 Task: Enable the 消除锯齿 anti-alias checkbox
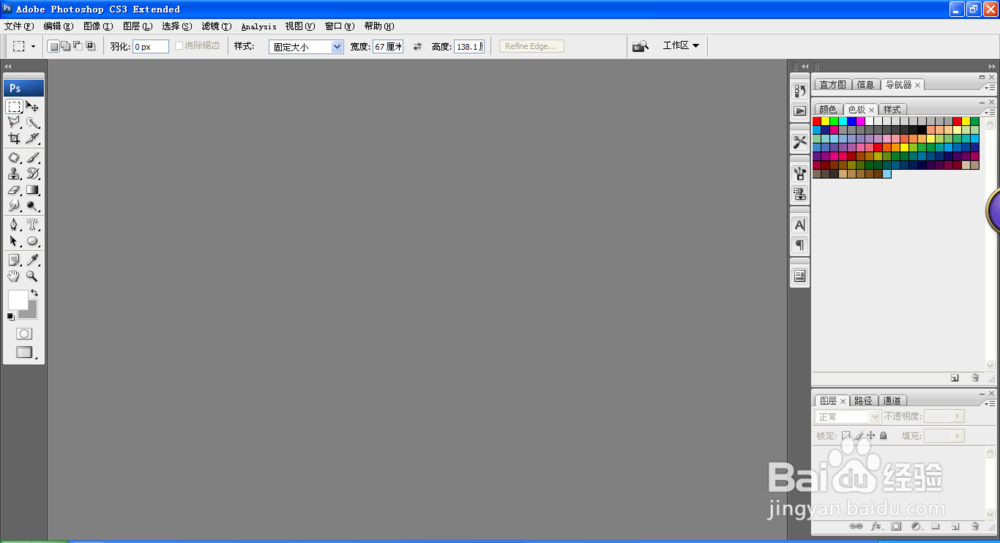(179, 46)
